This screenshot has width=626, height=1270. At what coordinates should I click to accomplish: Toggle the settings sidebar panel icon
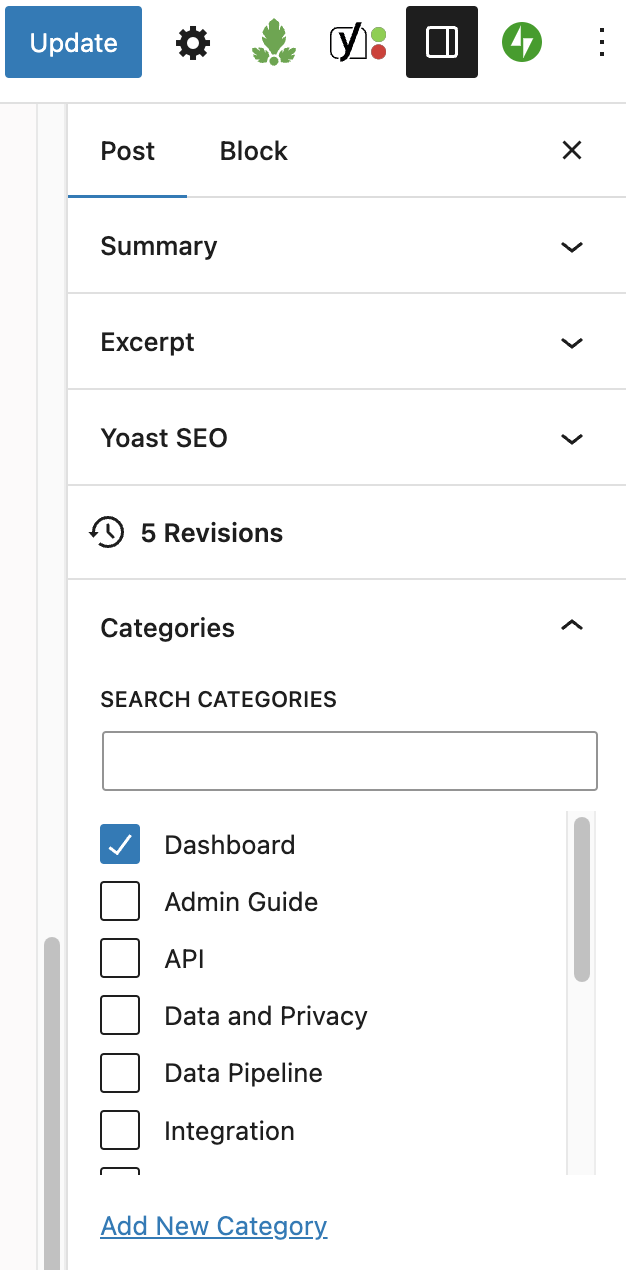coord(441,43)
